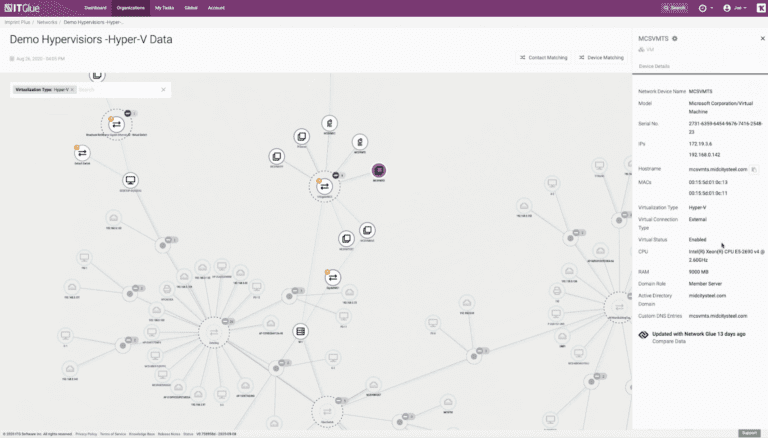Open Status footer link
The image size is (768, 438).
click(x=189, y=434)
